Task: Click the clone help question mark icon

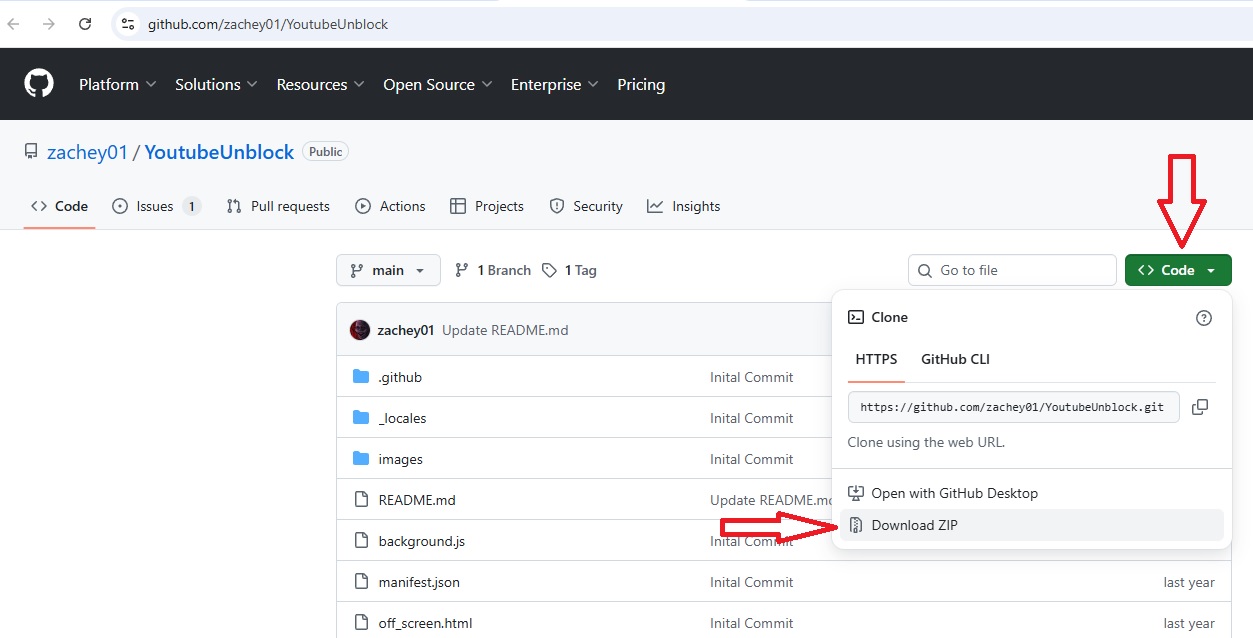Action: (x=1203, y=318)
